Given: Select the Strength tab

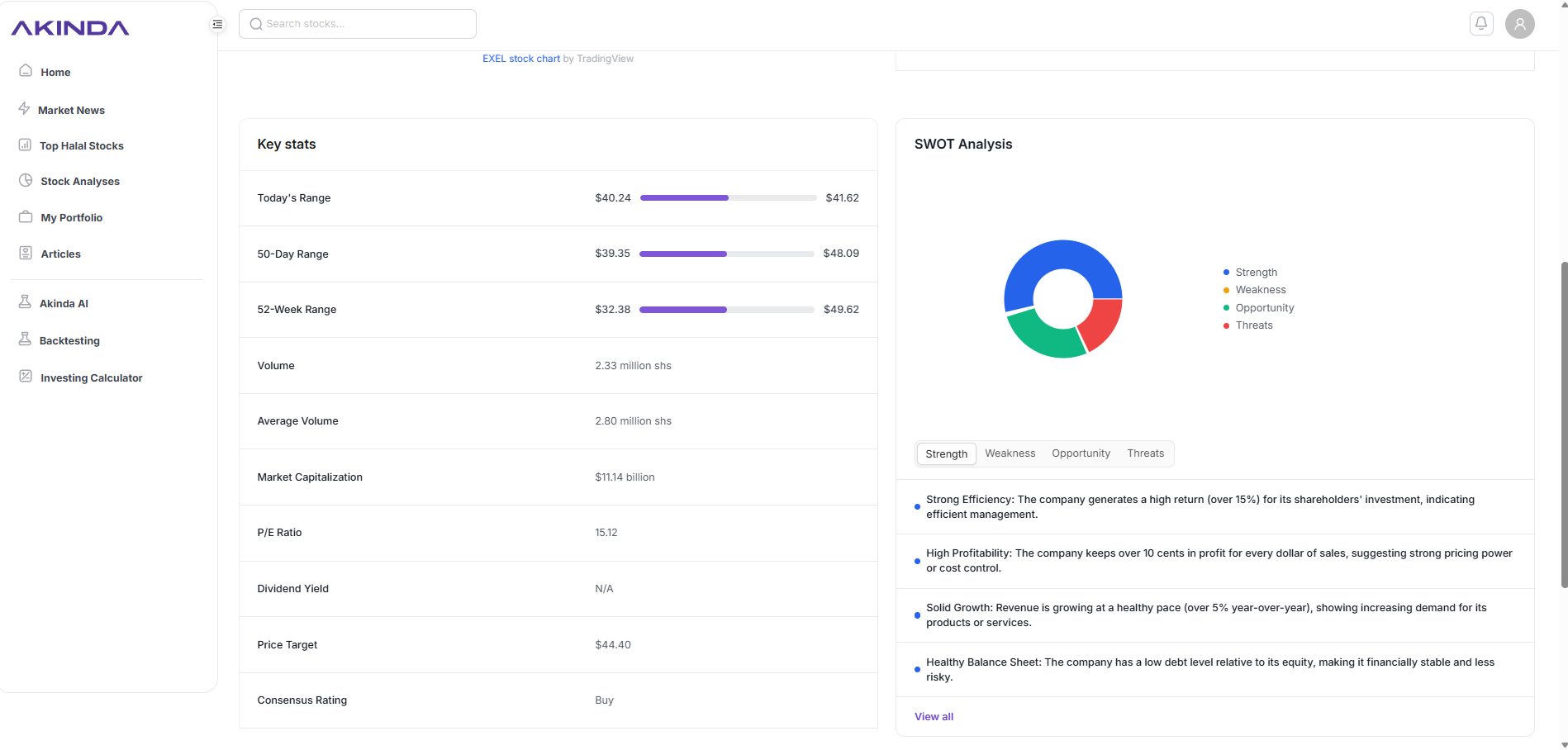Looking at the screenshot, I should pos(946,453).
